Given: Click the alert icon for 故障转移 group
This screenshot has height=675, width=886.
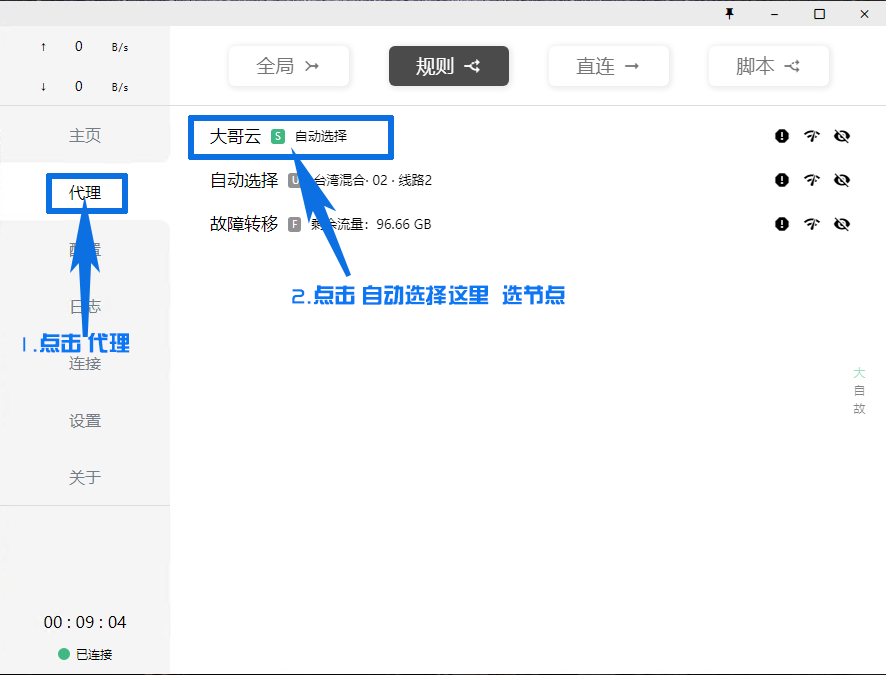Looking at the screenshot, I should [782, 224].
